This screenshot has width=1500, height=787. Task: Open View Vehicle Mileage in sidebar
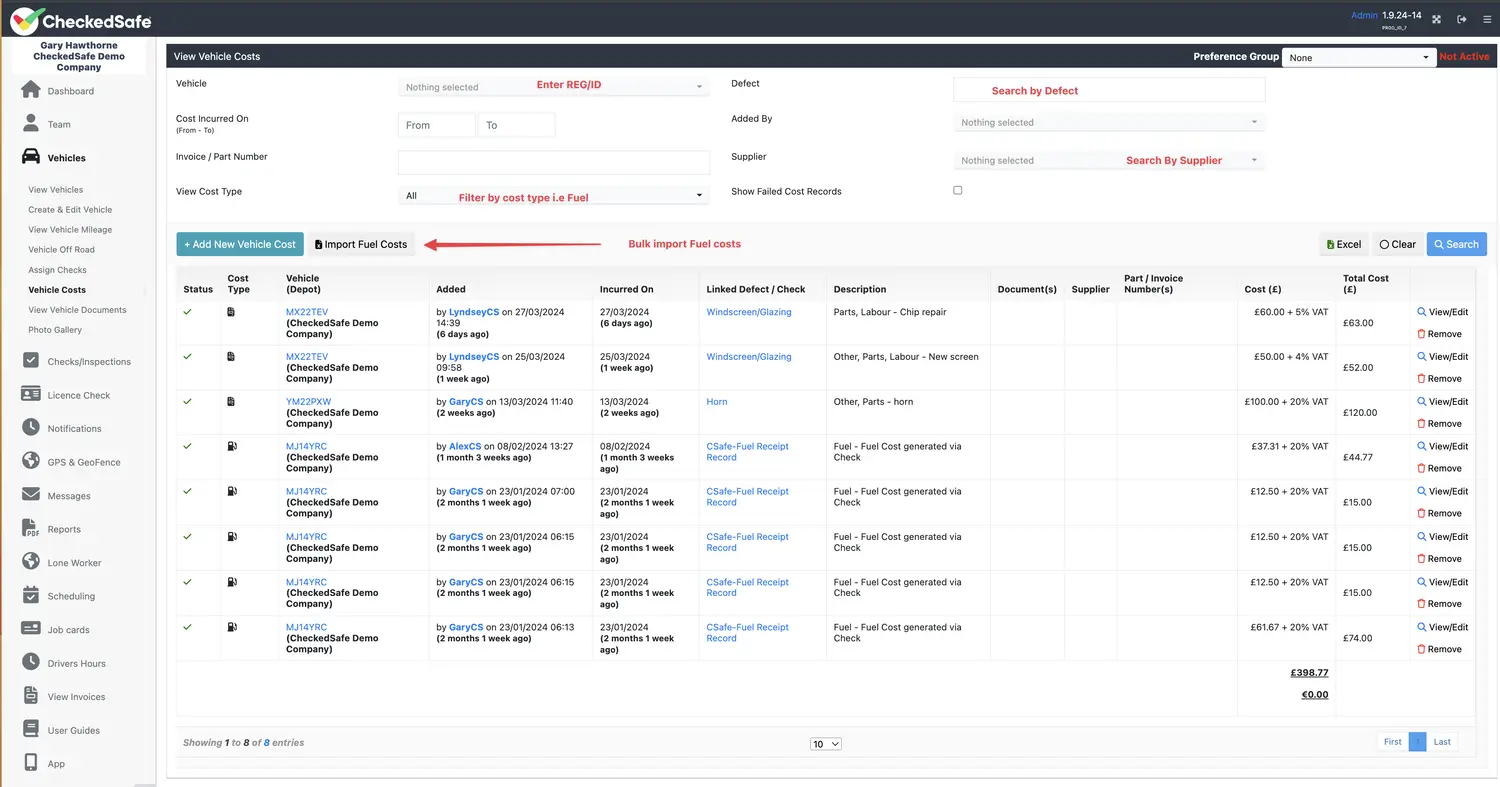pos(70,230)
